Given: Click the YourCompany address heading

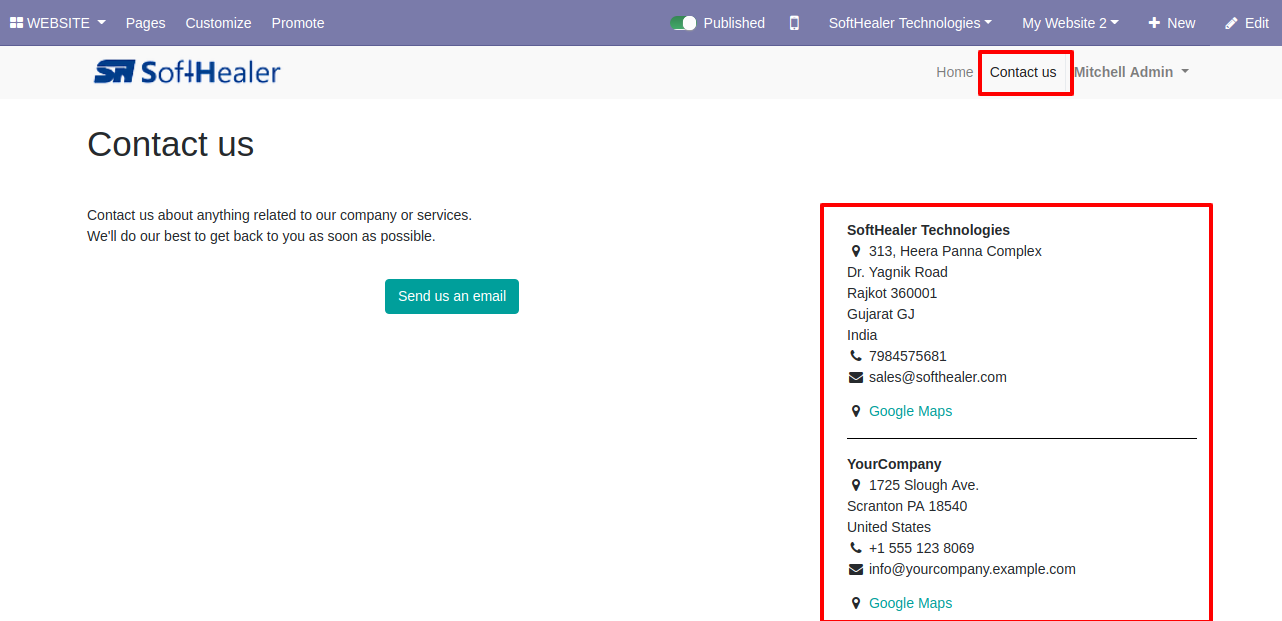Looking at the screenshot, I should 894,464.
